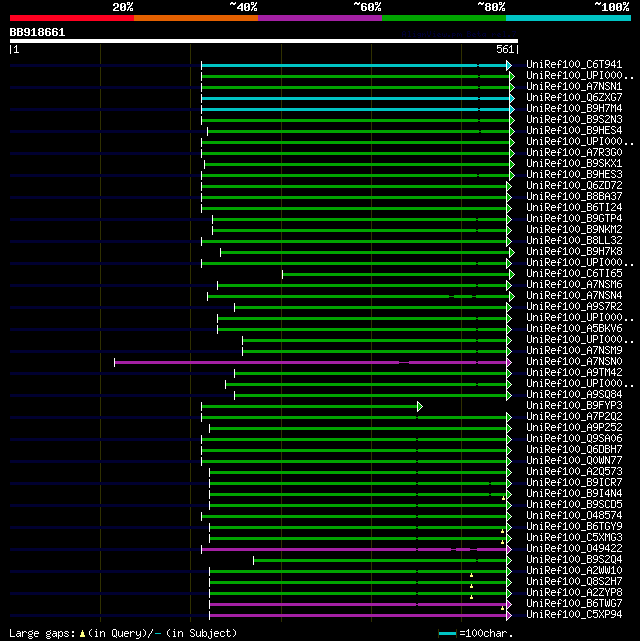The image size is (640, 641).
Task: Select the UniRef100_A9S7R2 label
Action: 574,307
